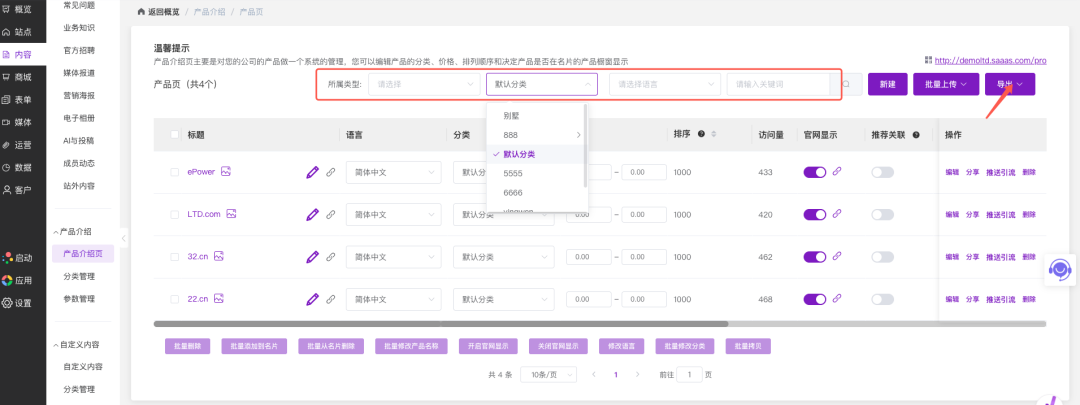Click the purple 新建 button
This screenshot has width=1080, height=405.
click(x=887, y=84)
